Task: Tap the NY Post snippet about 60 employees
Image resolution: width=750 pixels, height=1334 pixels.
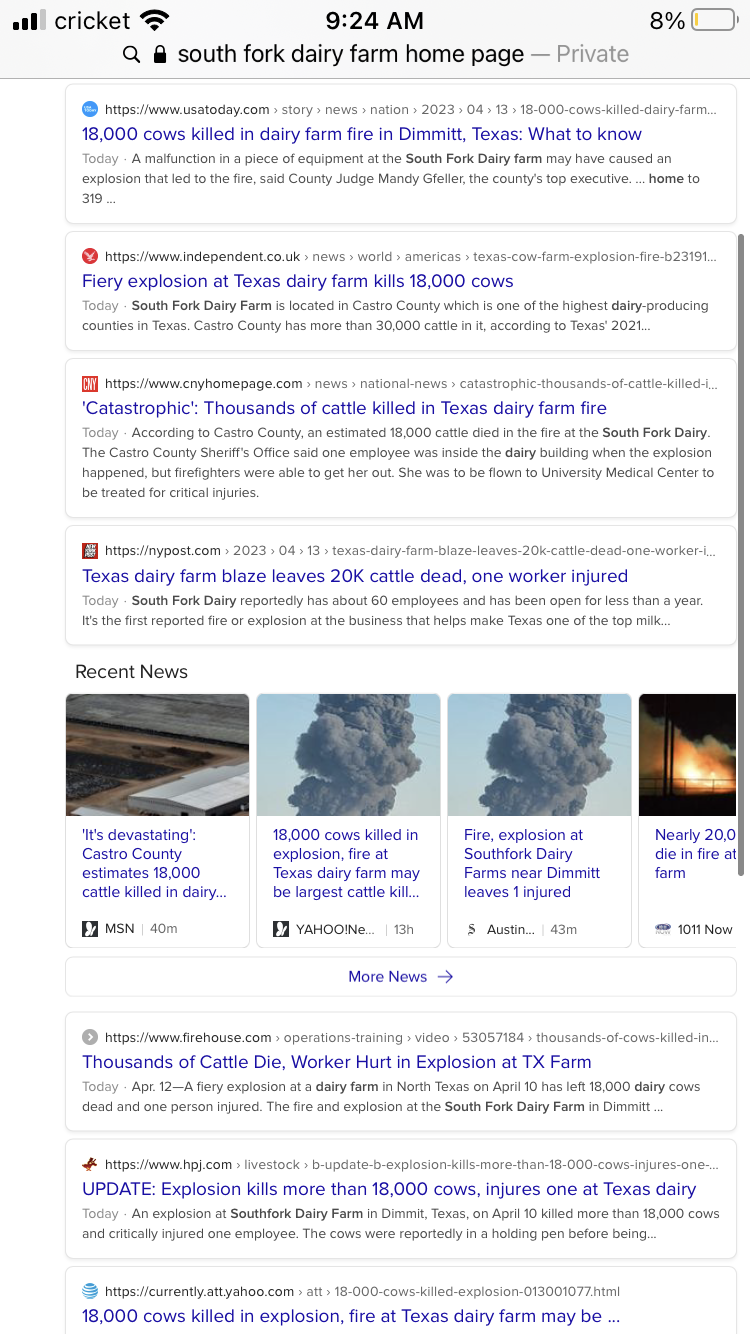Action: click(392, 610)
